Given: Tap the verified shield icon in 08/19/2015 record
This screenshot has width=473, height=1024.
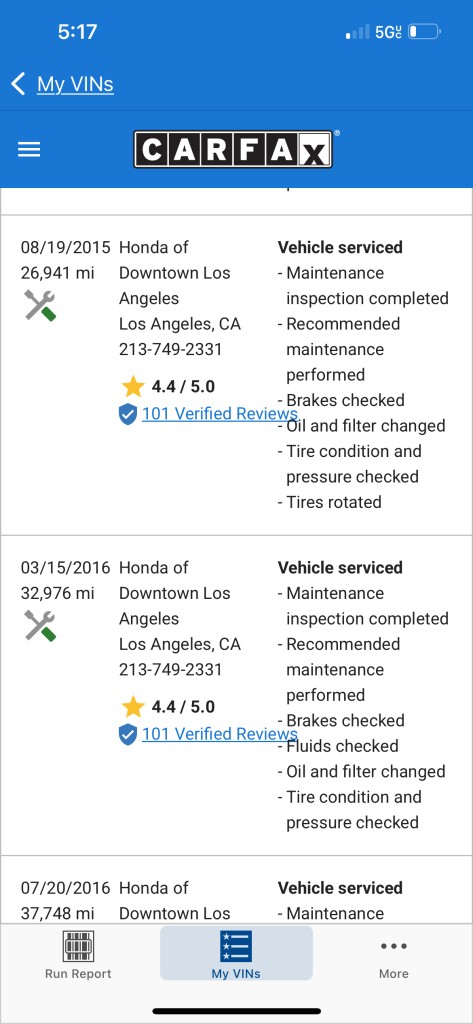Looking at the screenshot, I should pos(128,414).
